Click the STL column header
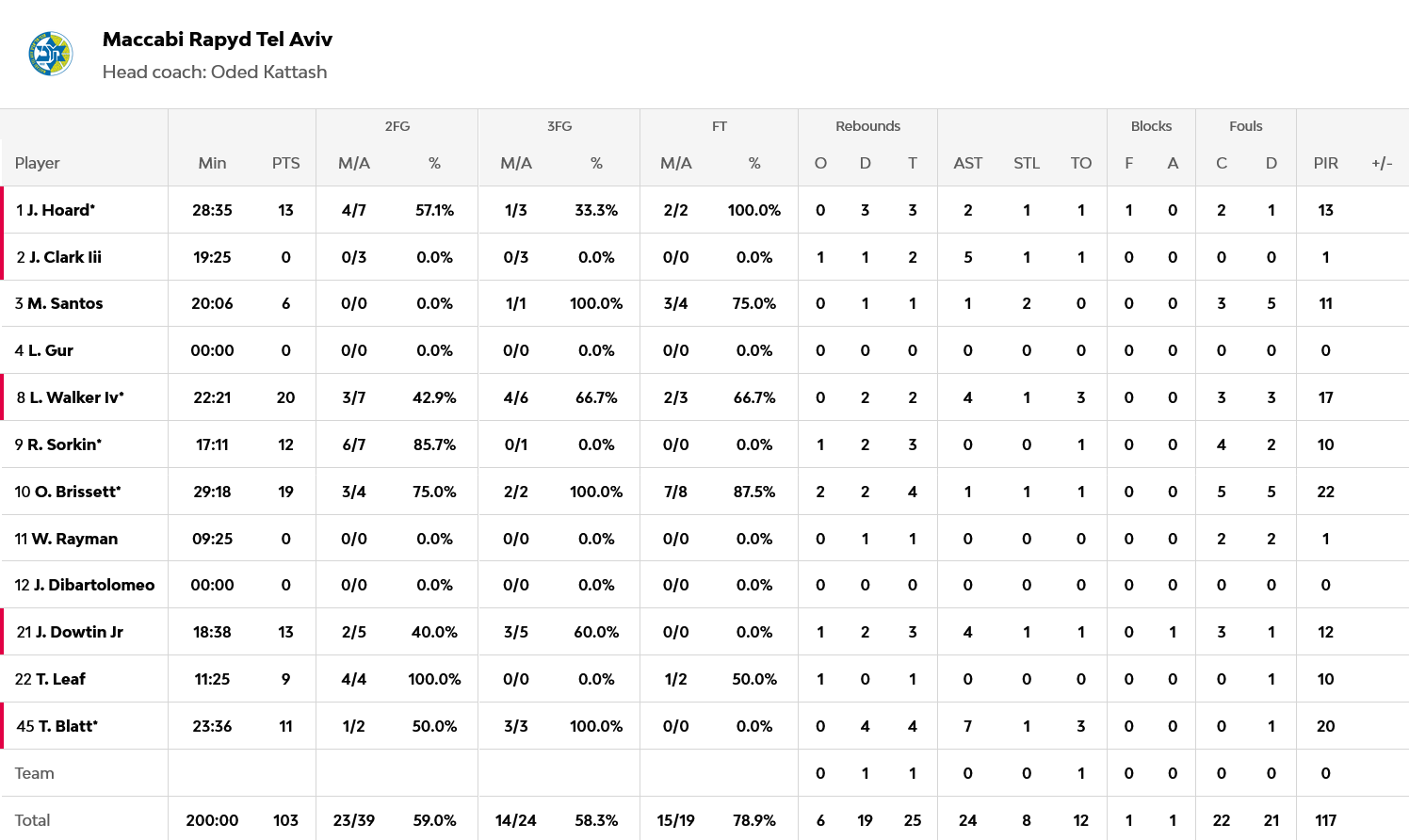The image size is (1409, 840). [x=1027, y=163]
